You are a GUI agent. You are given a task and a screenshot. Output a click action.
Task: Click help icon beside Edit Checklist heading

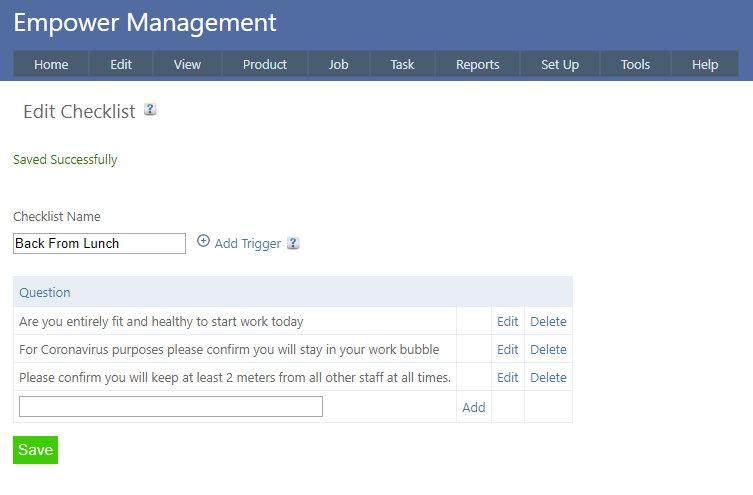pos(150,110)
